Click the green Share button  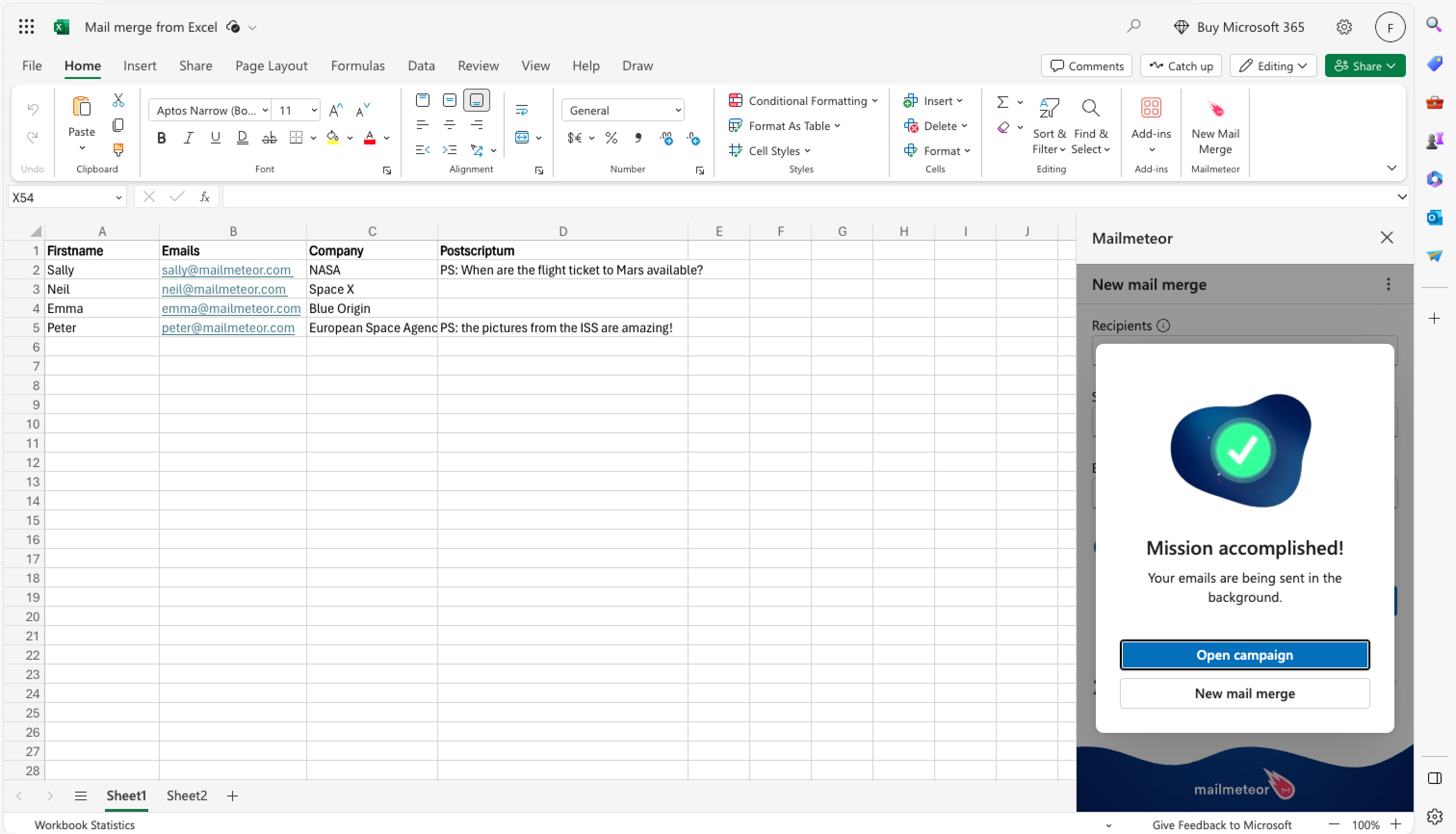pos(1365,66)
